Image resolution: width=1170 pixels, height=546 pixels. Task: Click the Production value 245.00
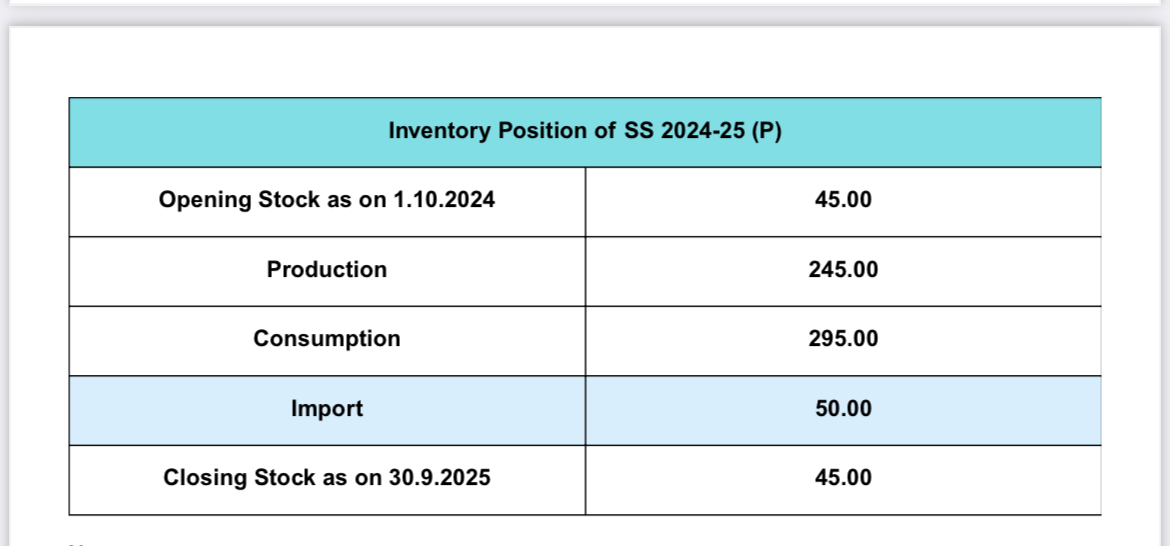pyautogui.click(x=843, y=270)
